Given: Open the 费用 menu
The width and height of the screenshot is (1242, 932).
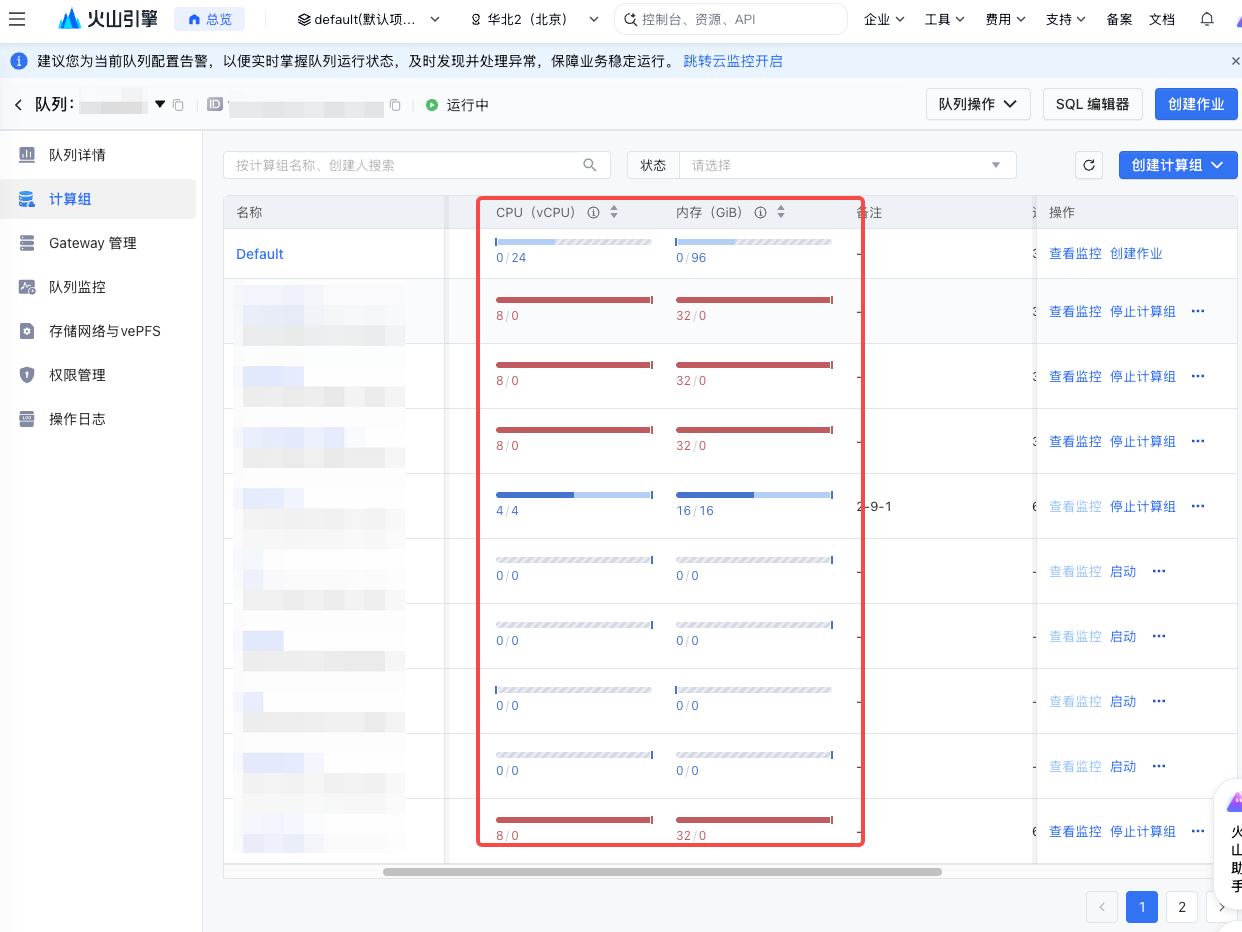Looking at the screenshot, I should [1005, 19].
